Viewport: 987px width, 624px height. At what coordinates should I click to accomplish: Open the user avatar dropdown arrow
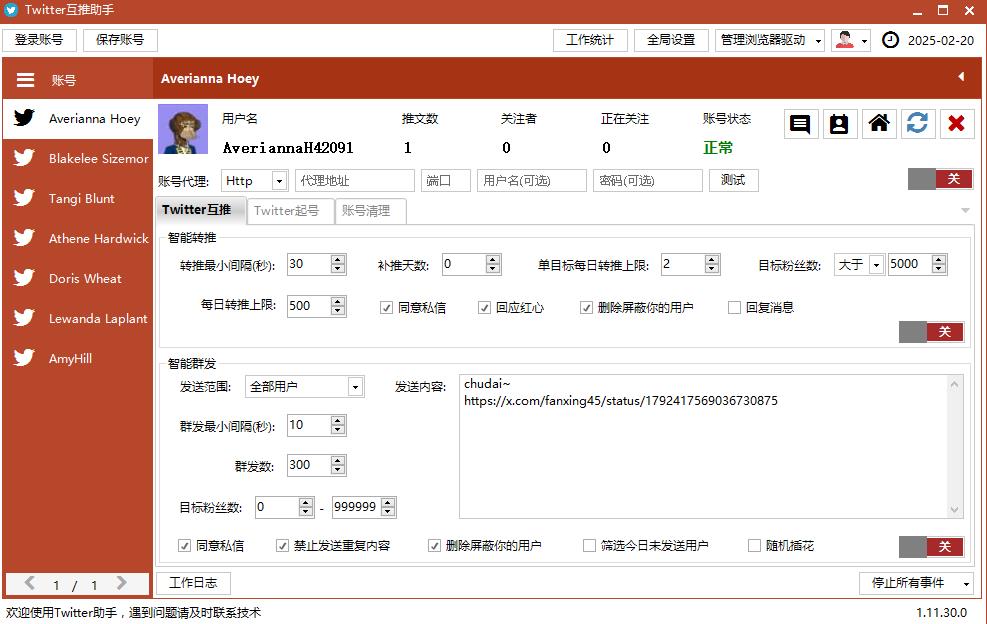pos(864,41)
